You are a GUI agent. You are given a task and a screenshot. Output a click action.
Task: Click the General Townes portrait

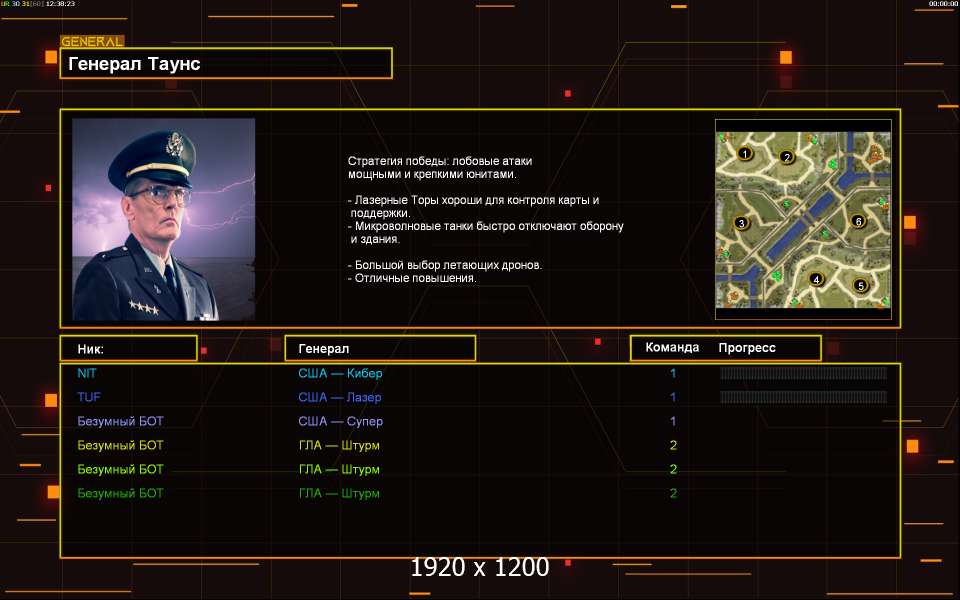click(163, 219)
